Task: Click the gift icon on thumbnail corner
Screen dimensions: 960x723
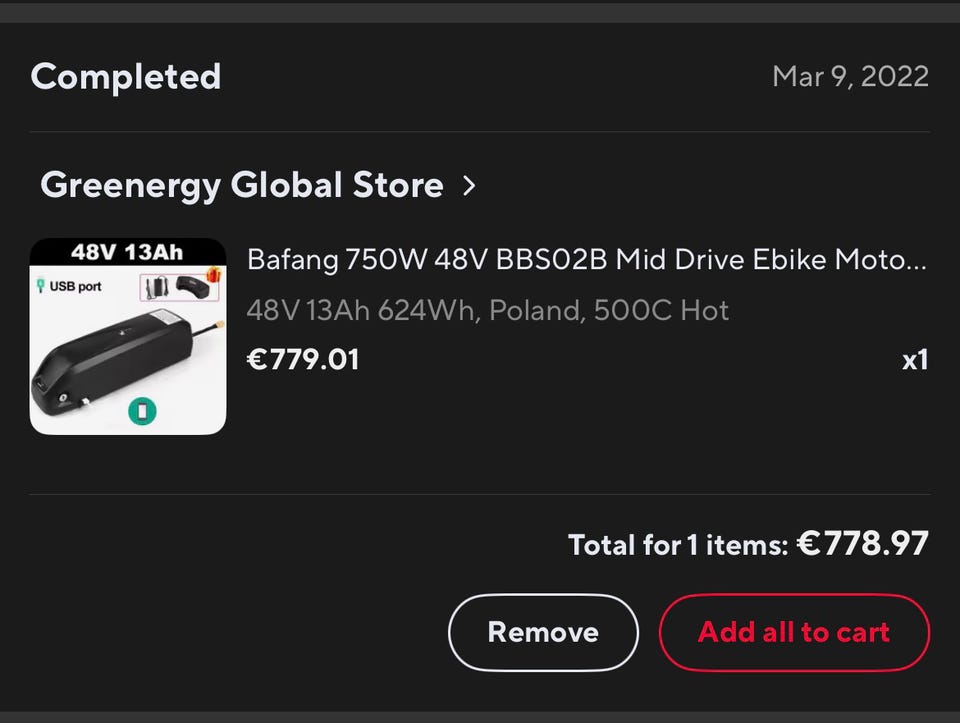Action: [211, 275]
